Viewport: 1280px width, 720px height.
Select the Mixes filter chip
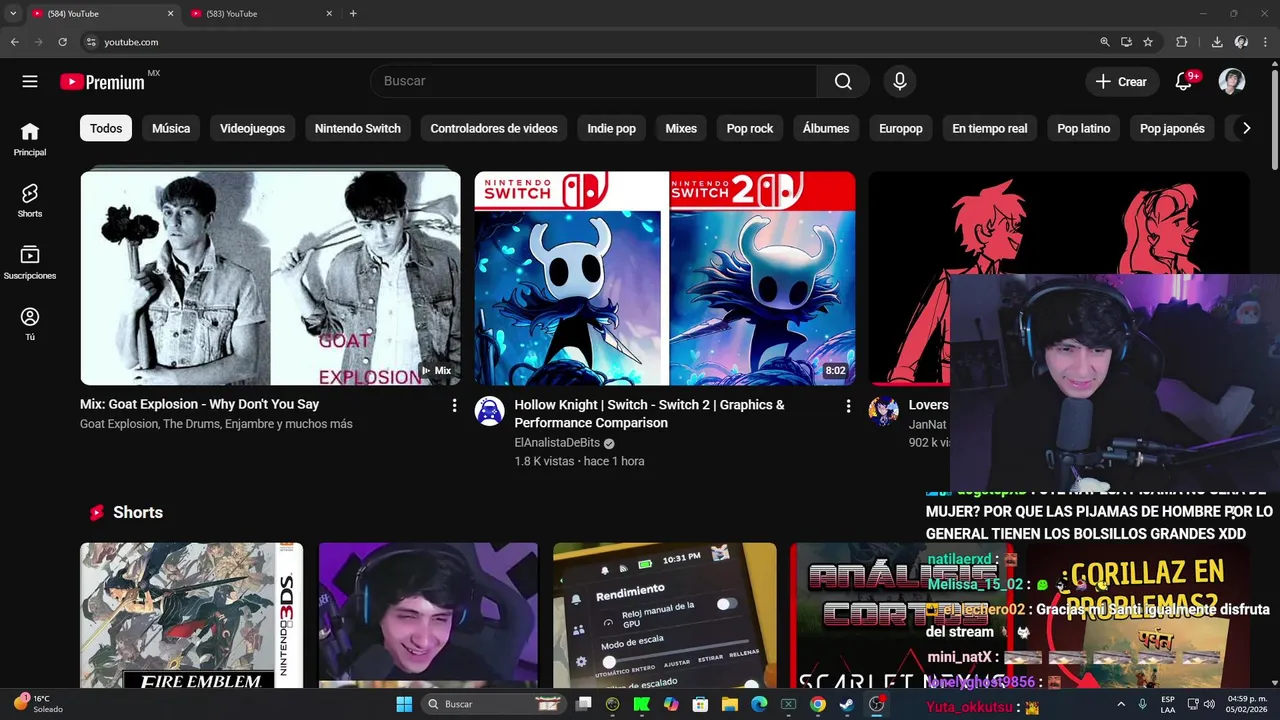(x=681, y=128)
